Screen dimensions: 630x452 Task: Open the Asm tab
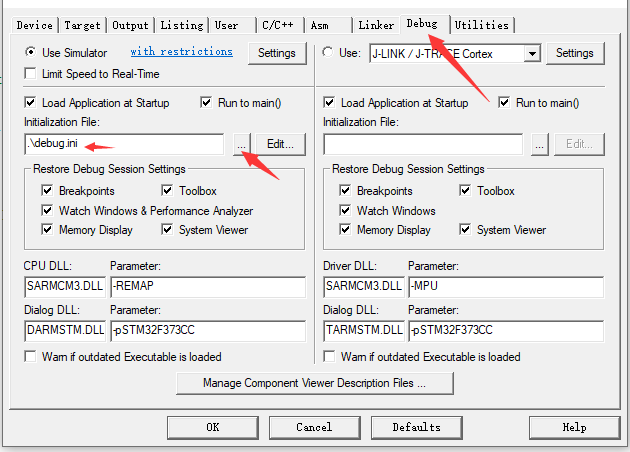click(328, 25)
